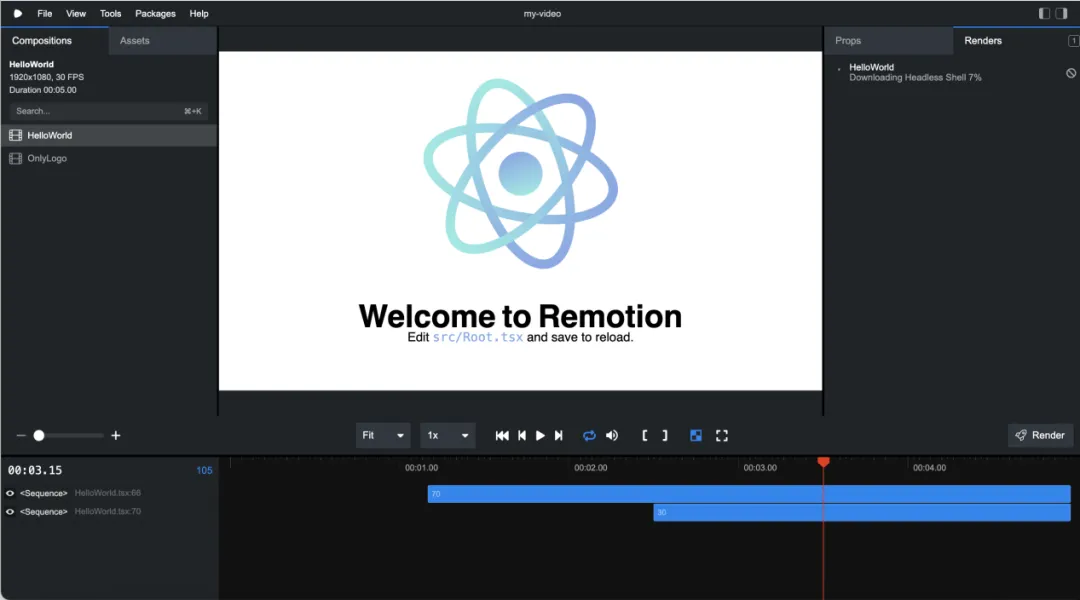Select the blue sequence bar labeled 30

(x=862, y=513)
